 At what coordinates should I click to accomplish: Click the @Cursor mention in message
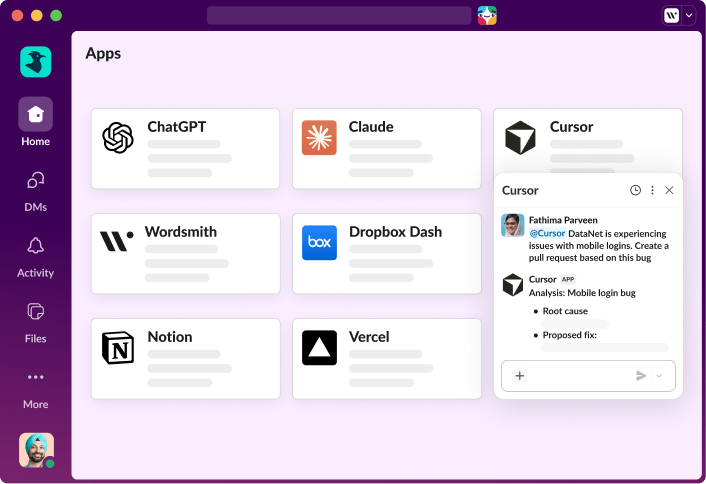click(547, 233)
